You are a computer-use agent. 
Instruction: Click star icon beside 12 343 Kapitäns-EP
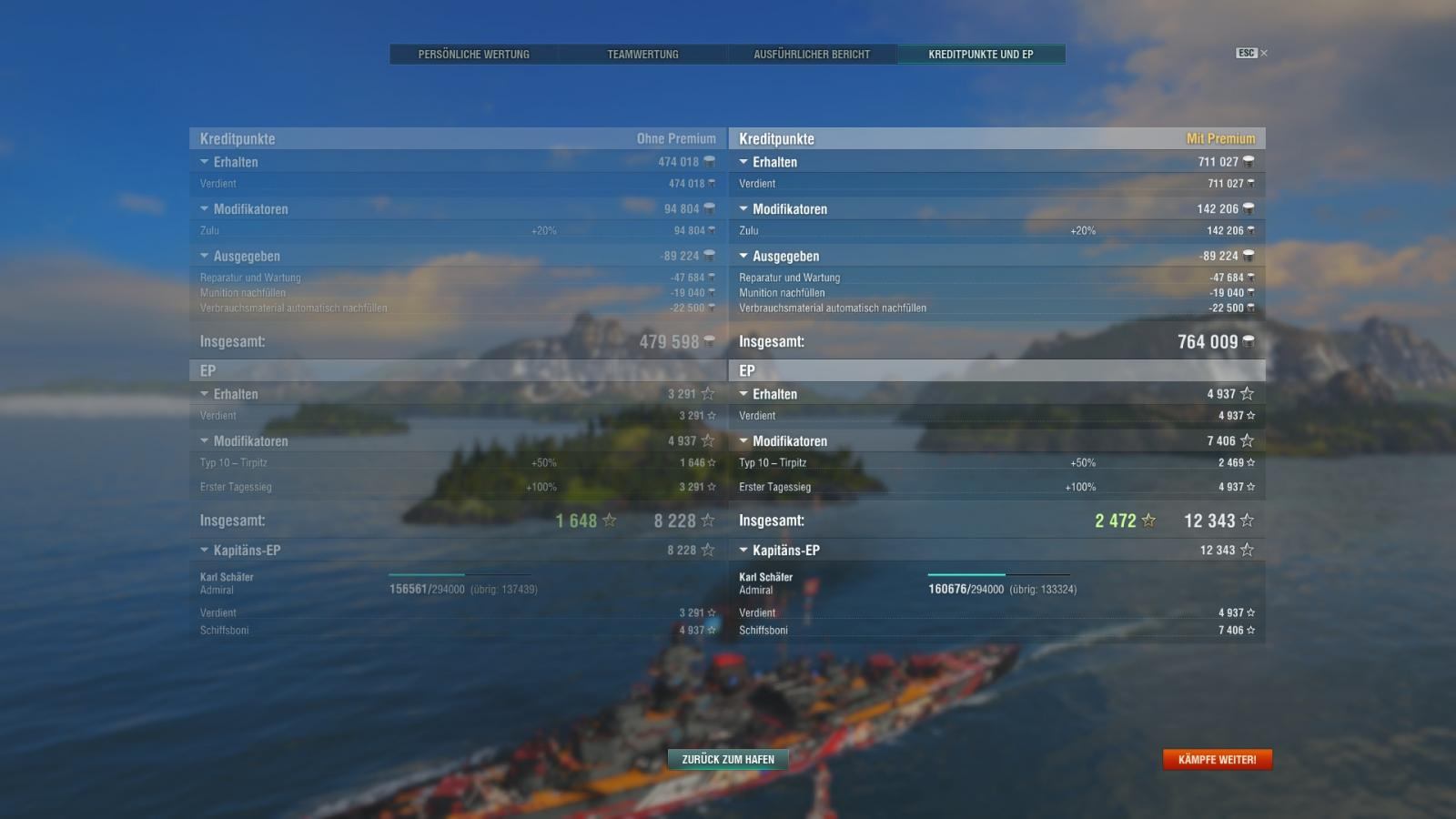[x=1247, y=550]
